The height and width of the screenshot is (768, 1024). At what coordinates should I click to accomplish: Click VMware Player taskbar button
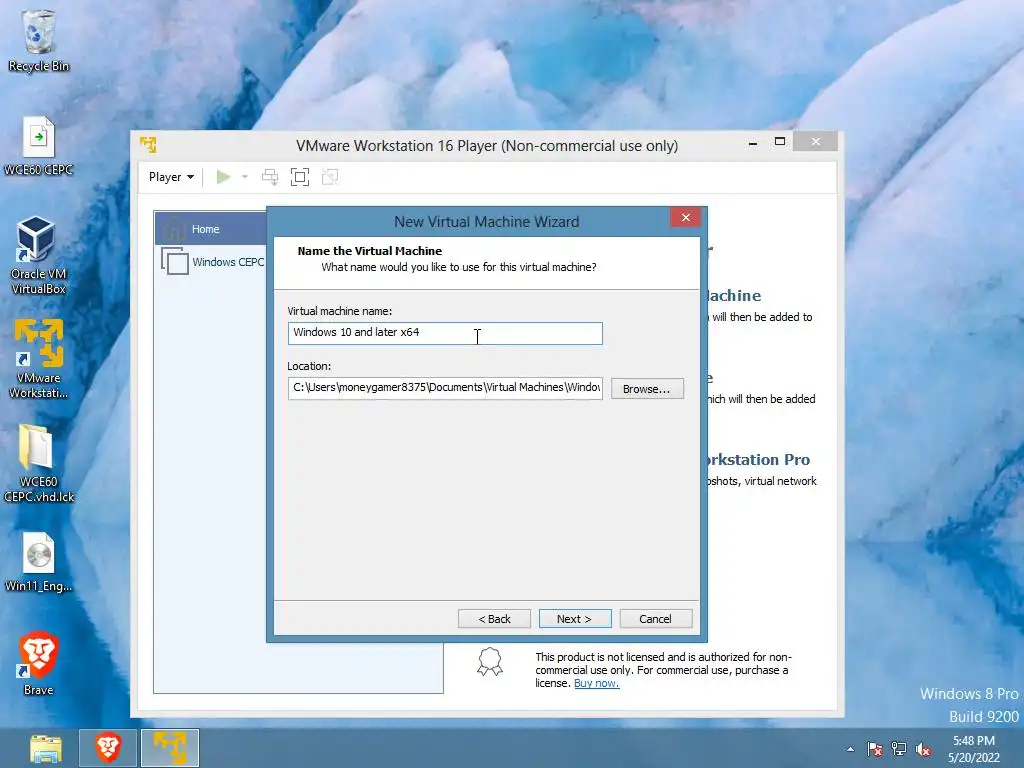point(170,748)
